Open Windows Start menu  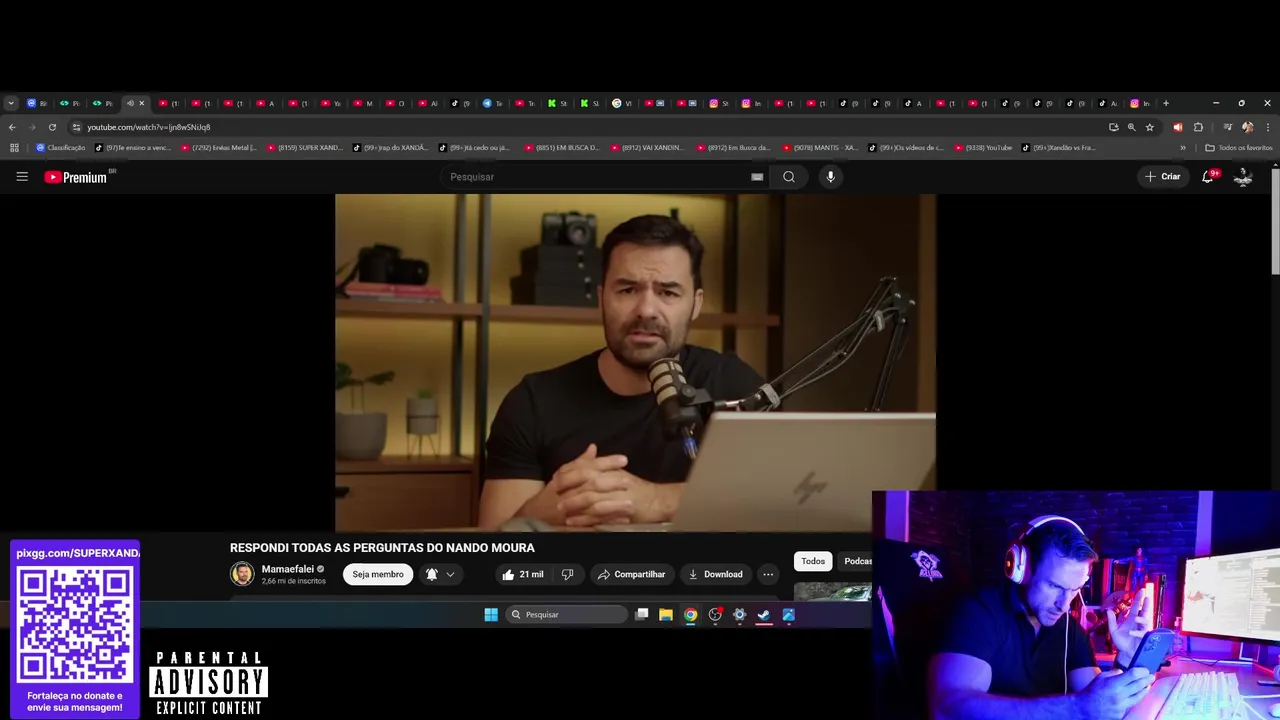491,615
